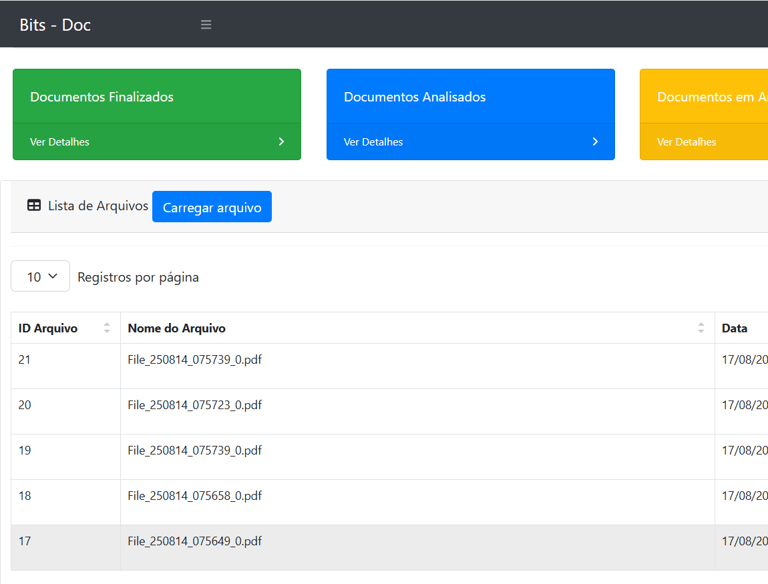Toggle the hamburger sidebar menu
This screenshot has height=584, width=768.
pos(206,25)
